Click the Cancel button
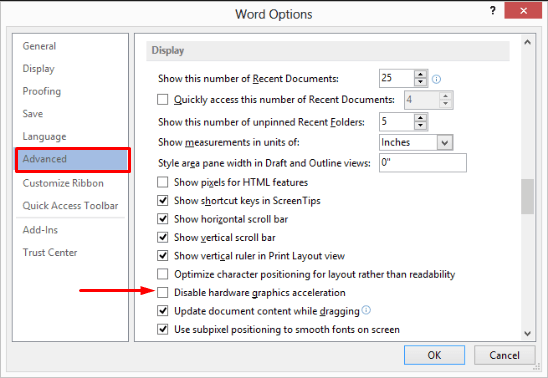Image resolution: width=548 pixels, height=378 pixels. [x=504, y=355]
